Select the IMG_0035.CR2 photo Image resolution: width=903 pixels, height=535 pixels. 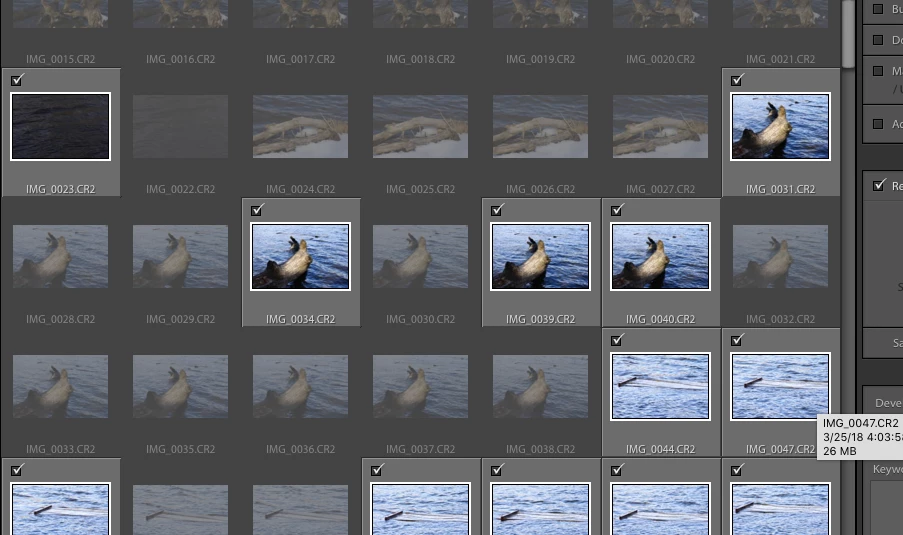click(180, 386)
